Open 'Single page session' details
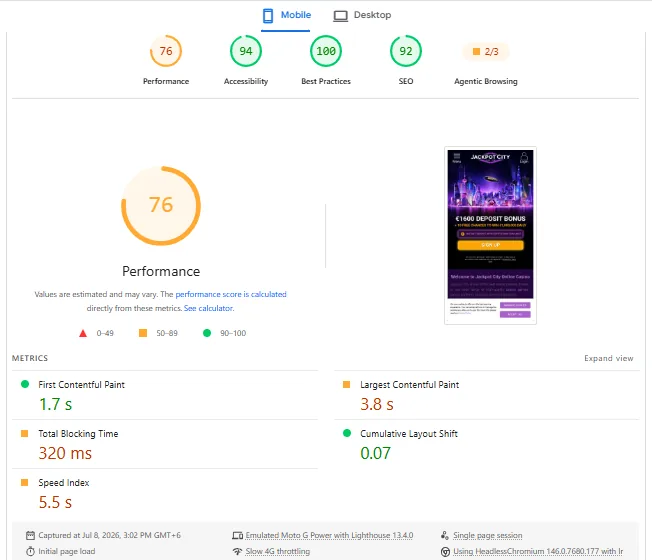Screen dimensions: 652x560 tap(488, 535)
